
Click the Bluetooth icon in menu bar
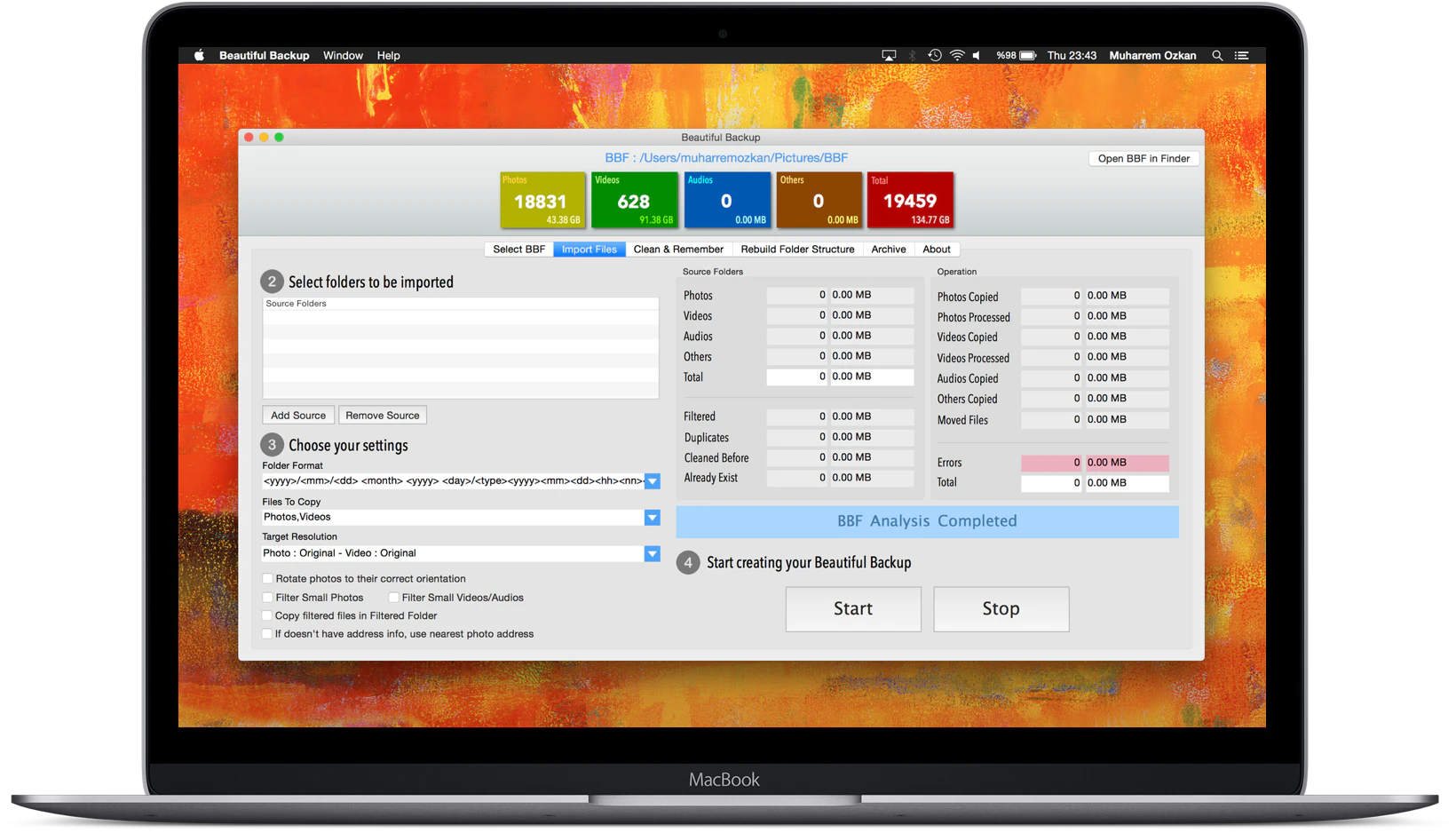[912, 55]
